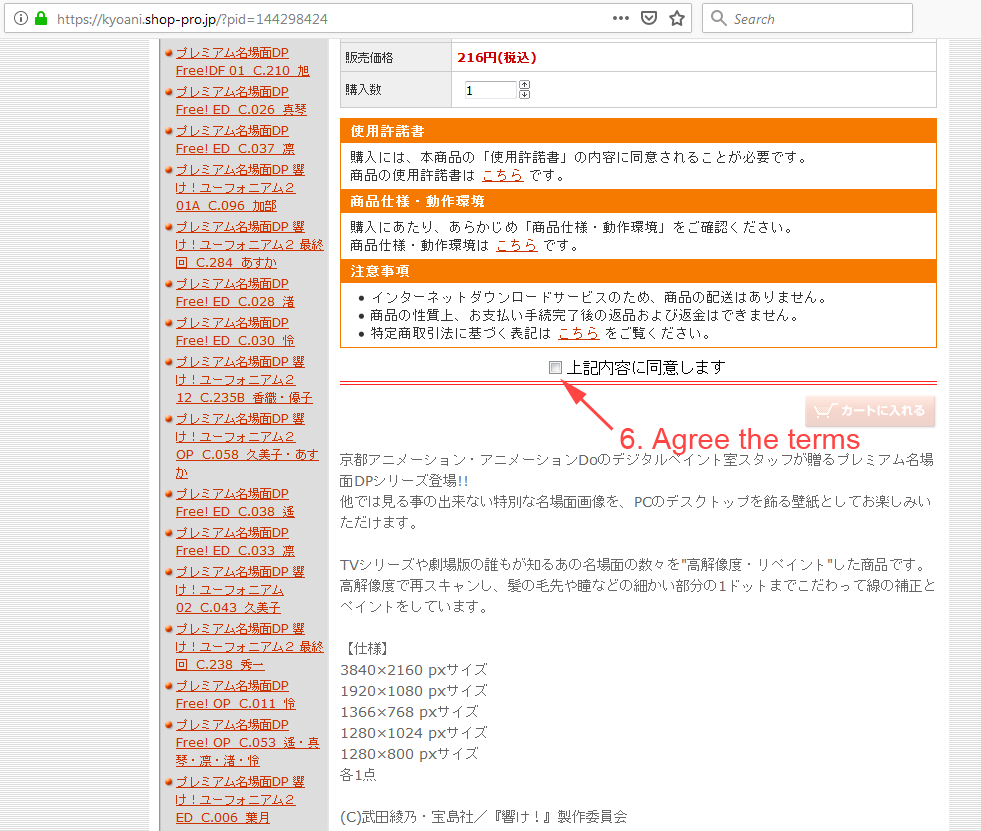
Task: Open the 特定商取引法 こちら link
Action: pyautogui.click(x=578, y=333)
